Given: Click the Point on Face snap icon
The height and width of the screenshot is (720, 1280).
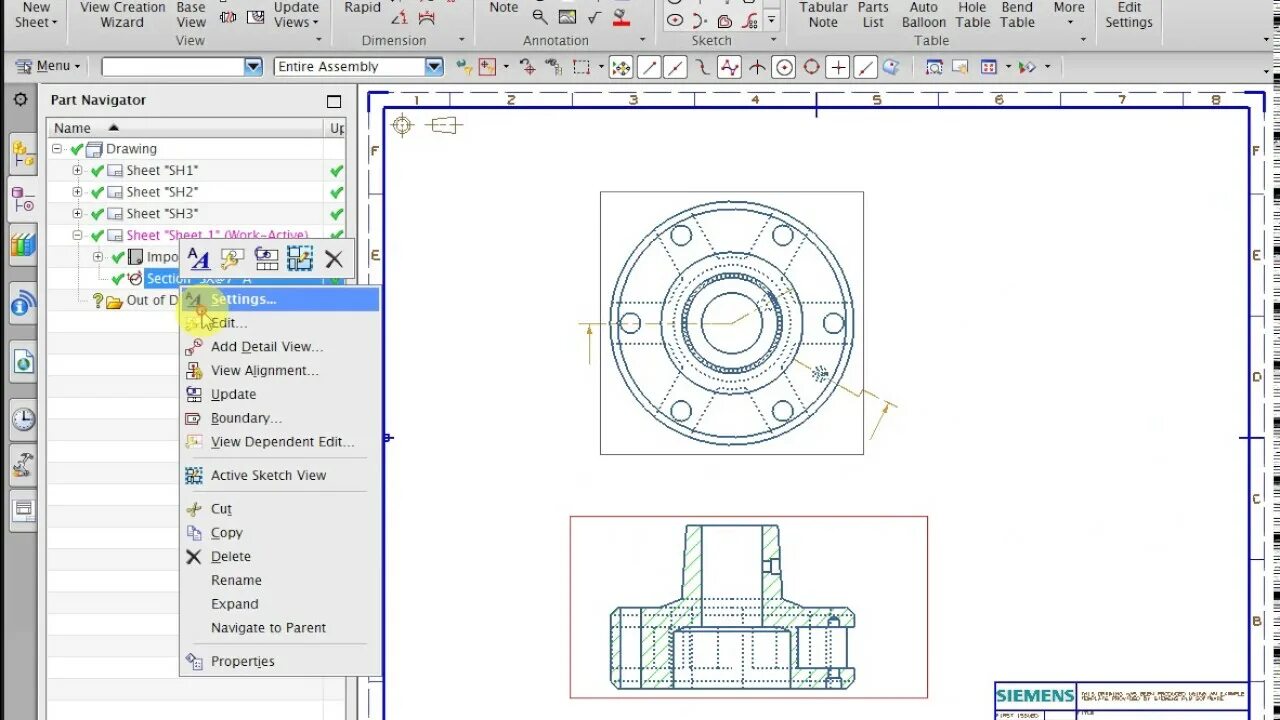Looking at the screenshot, I should point(891,67).
